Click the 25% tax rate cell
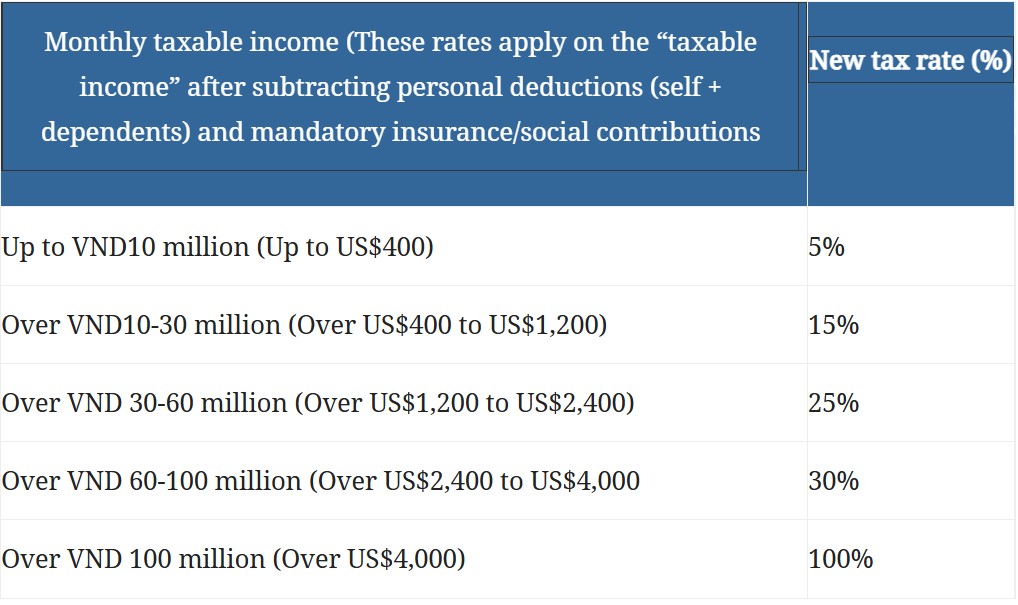 [833, 403]
